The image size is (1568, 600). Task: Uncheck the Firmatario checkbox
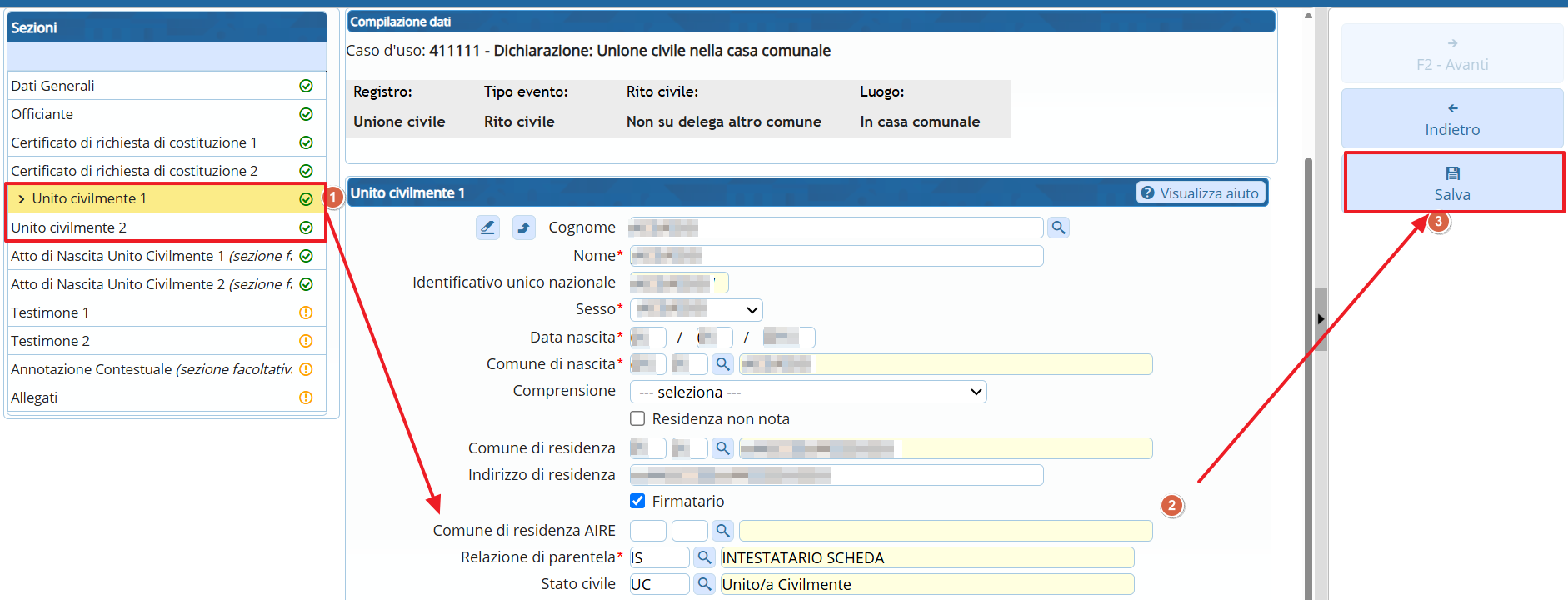click(637, 501)
